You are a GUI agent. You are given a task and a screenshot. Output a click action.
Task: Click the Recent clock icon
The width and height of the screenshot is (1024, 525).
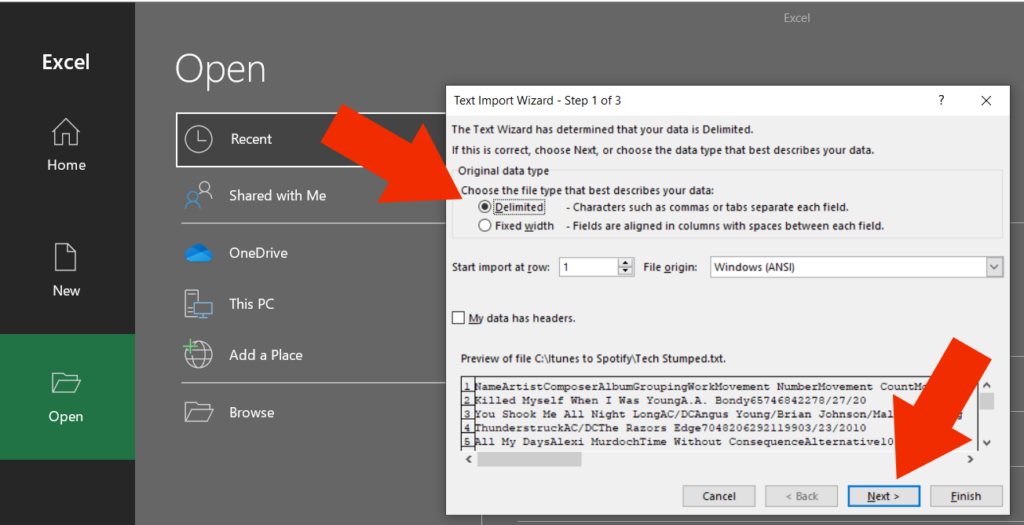199,139
